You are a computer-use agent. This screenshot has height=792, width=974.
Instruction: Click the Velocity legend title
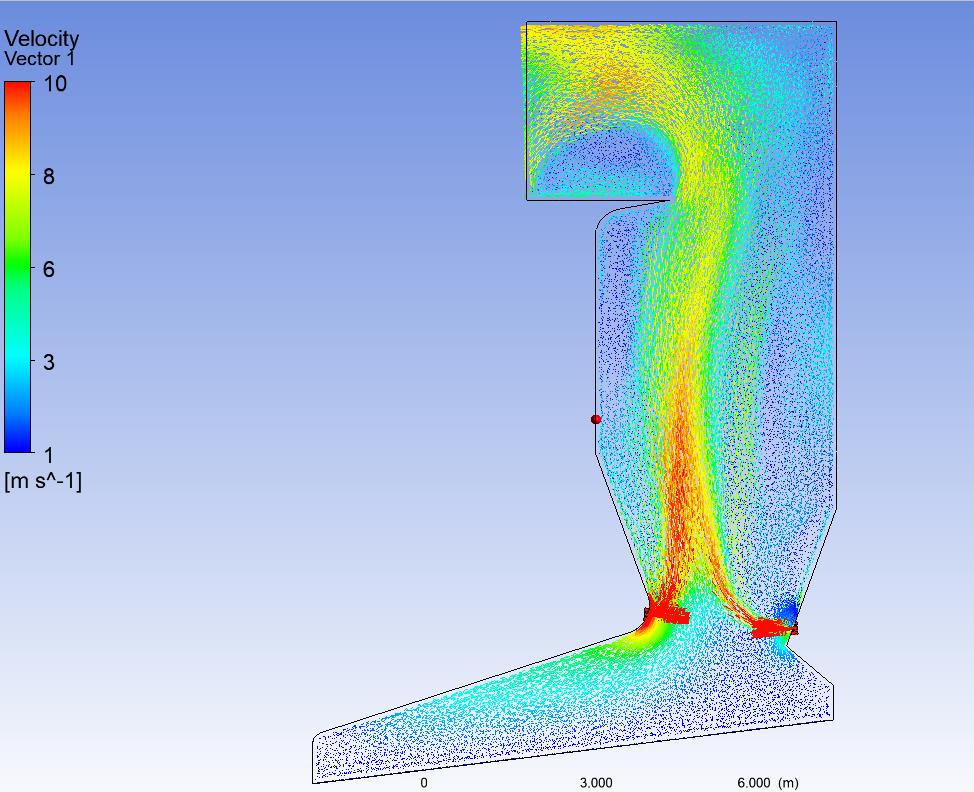click(42, 39)
